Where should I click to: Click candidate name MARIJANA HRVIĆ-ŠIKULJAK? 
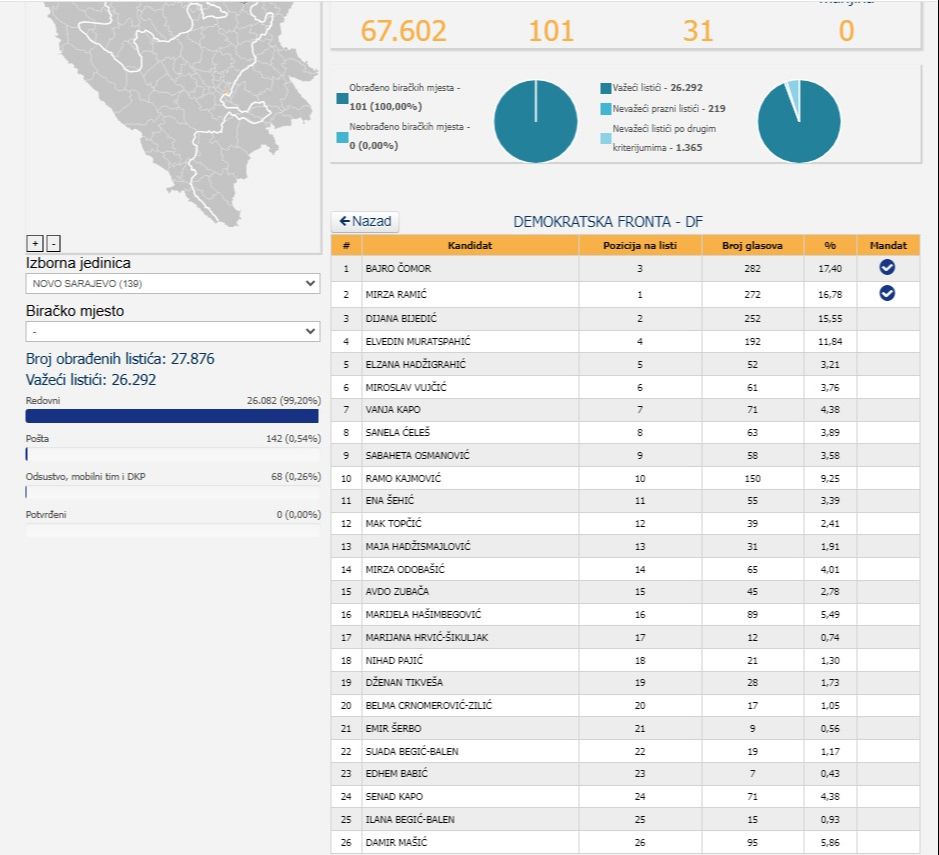point(426,638)
